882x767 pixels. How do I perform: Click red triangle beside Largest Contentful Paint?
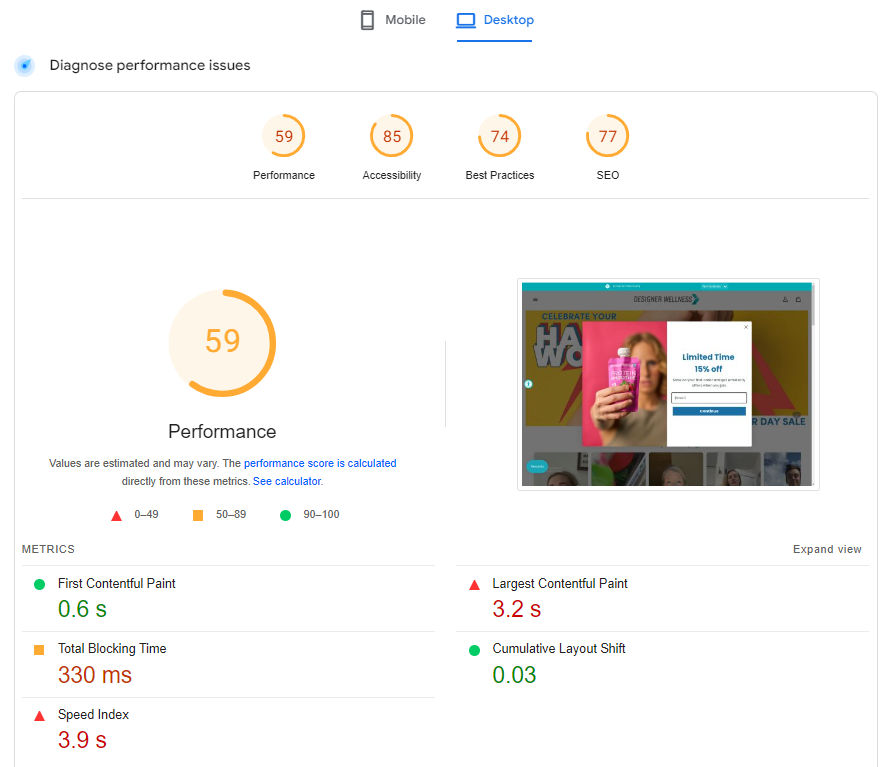[474, 584]
